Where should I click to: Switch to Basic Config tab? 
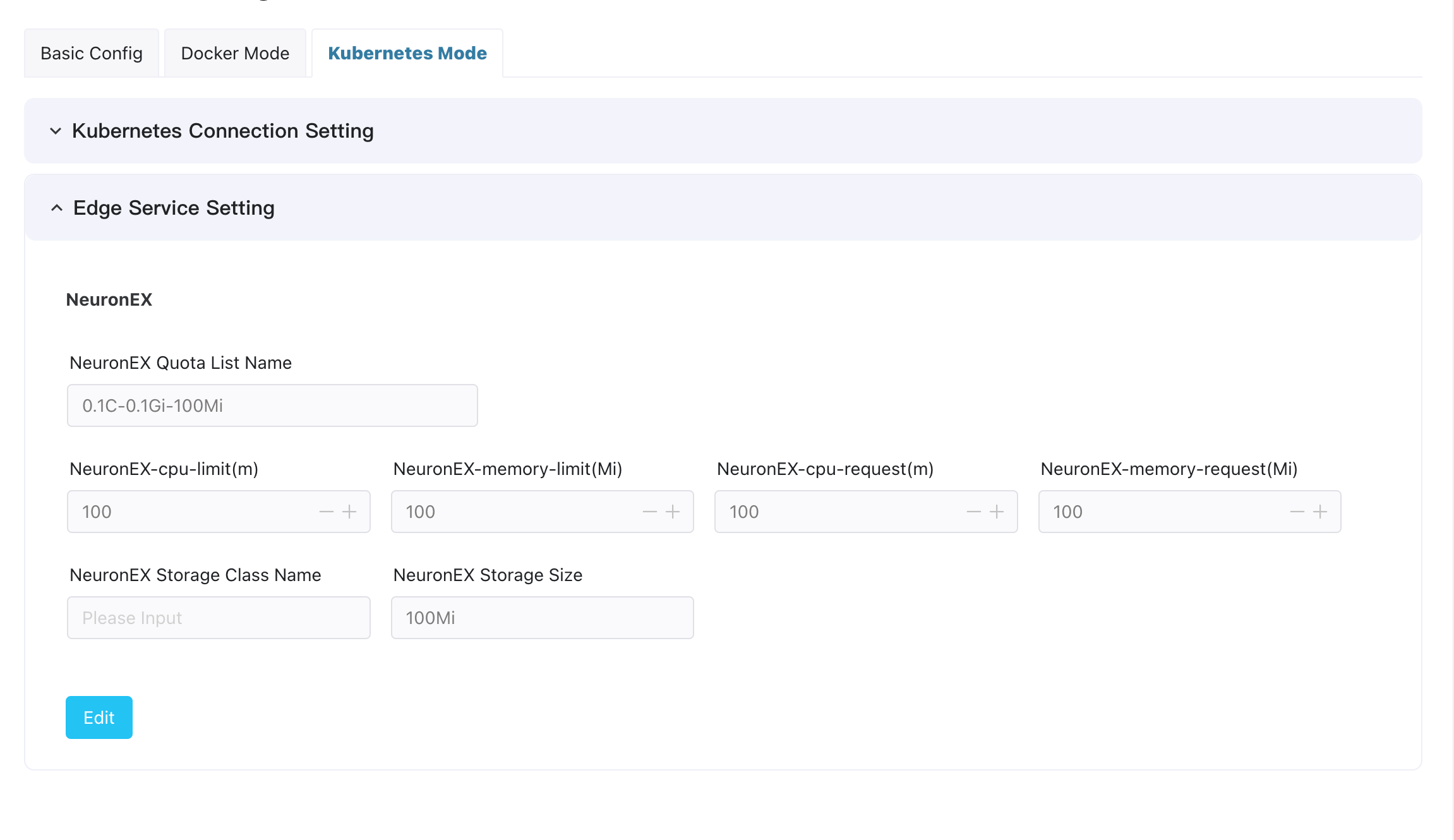click(x=92, y=53)
